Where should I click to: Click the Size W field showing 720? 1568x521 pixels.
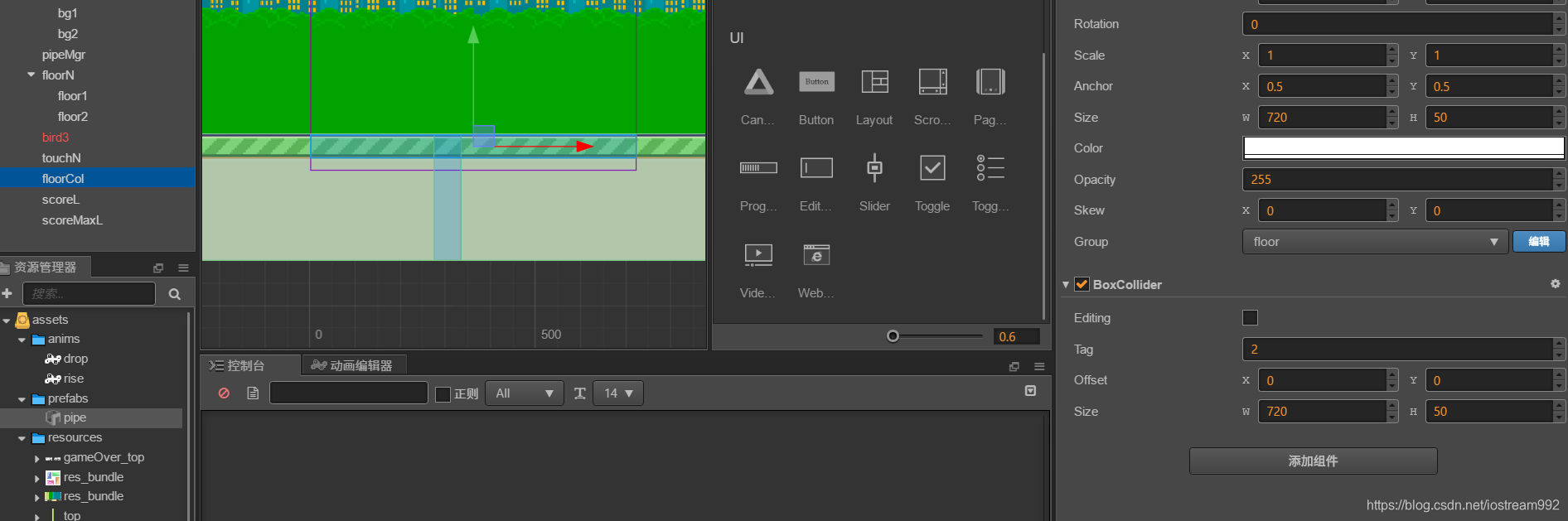[1322, 118]
